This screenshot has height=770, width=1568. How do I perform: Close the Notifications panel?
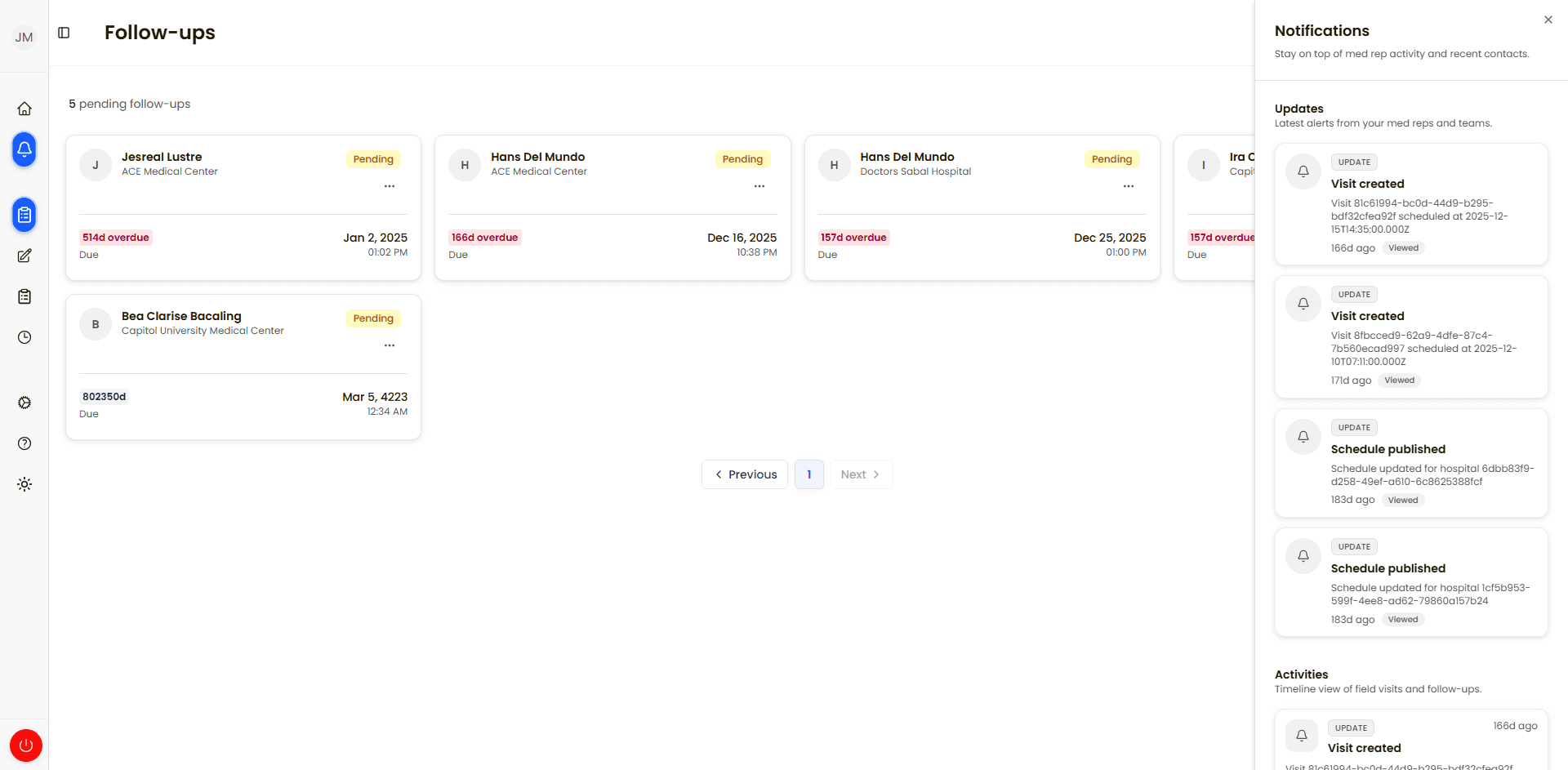pos(1548,20)
